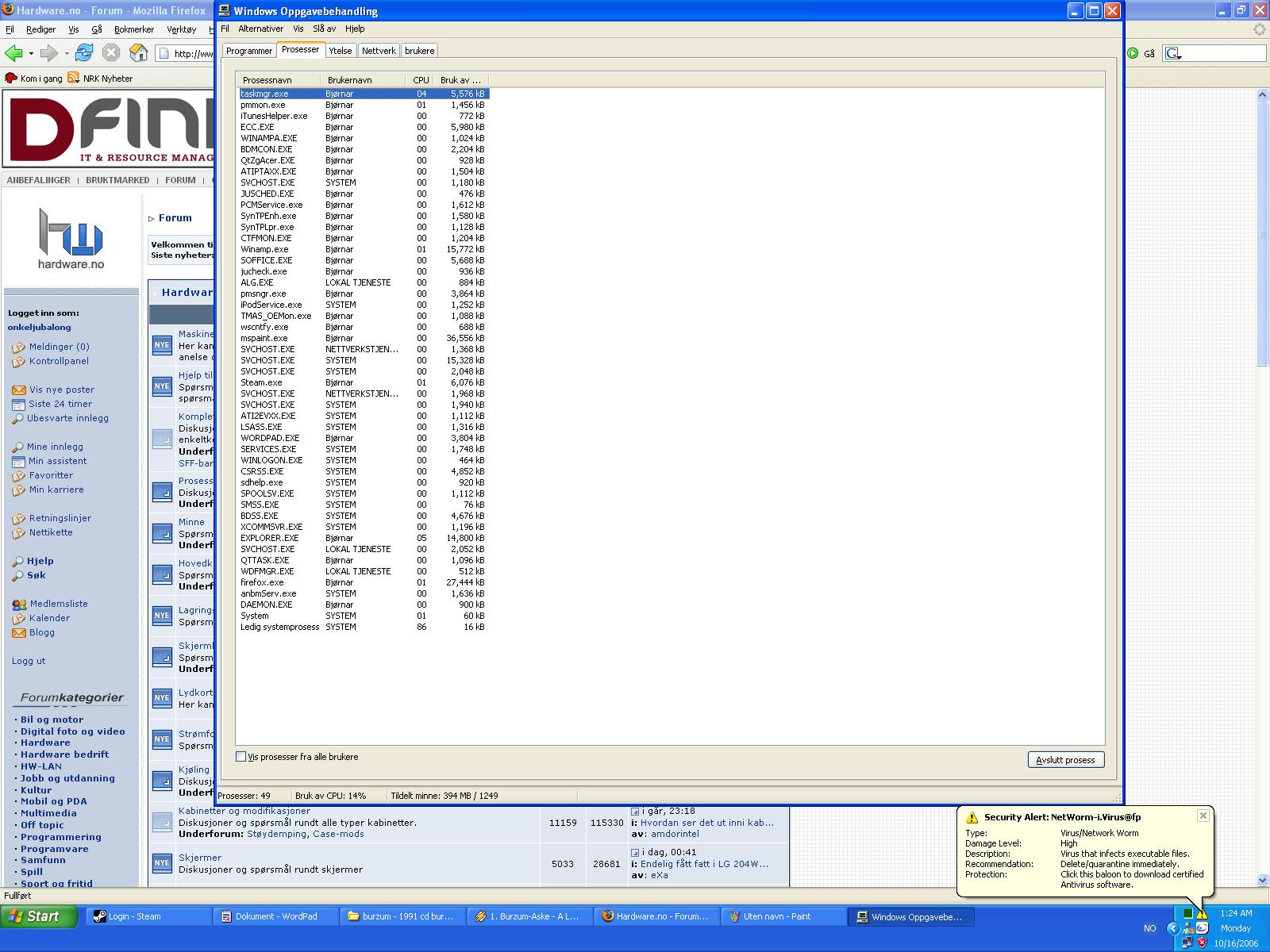
Task: Click browser page scrollbar up arrow
Action: point(1262,94)
